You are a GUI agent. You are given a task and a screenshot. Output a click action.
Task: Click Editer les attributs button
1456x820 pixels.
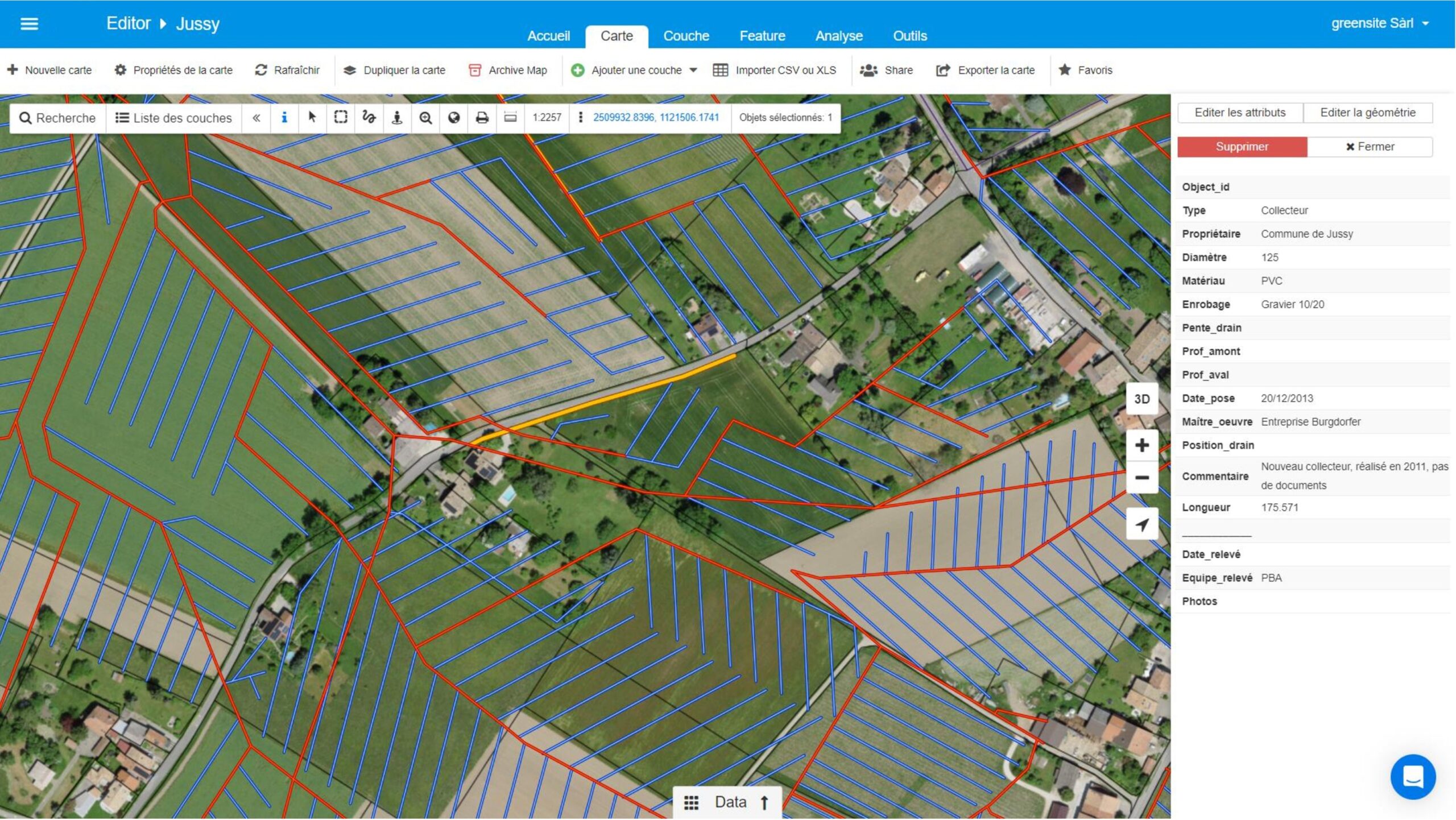click(x=1240, y=113)
